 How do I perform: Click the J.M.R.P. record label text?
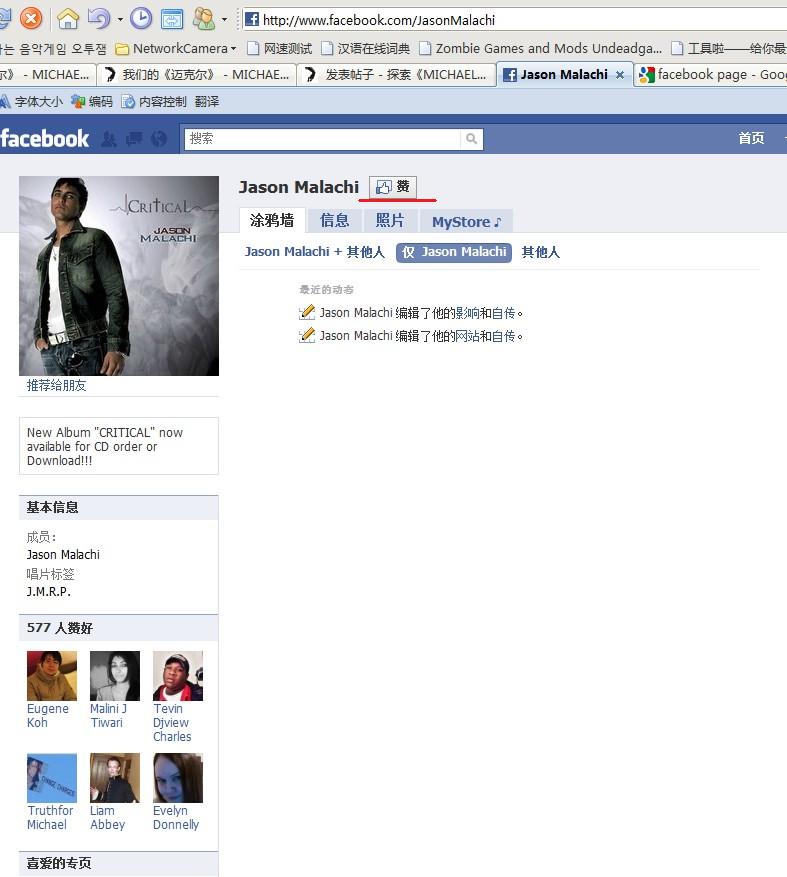pos(49,591)
